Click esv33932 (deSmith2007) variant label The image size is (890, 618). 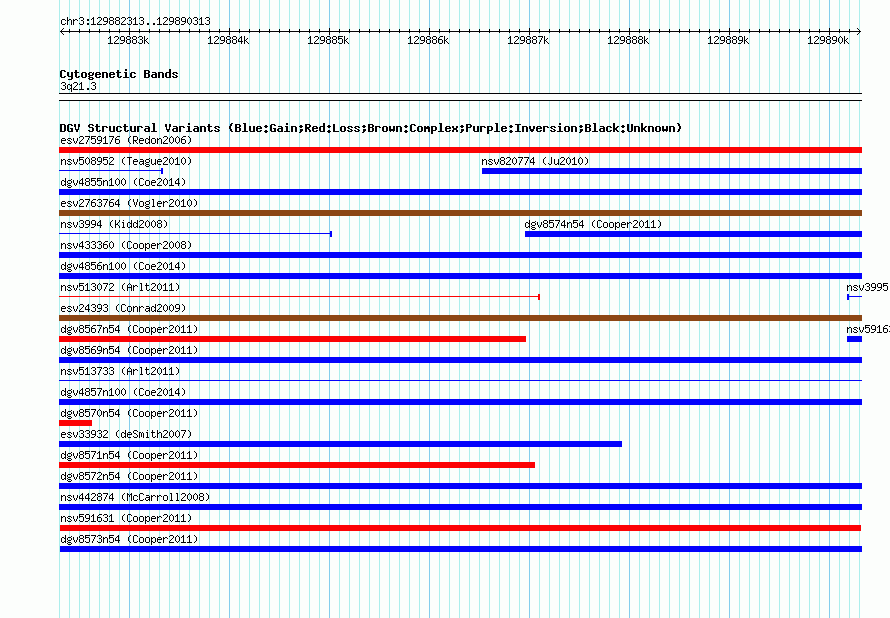(126, 434)
